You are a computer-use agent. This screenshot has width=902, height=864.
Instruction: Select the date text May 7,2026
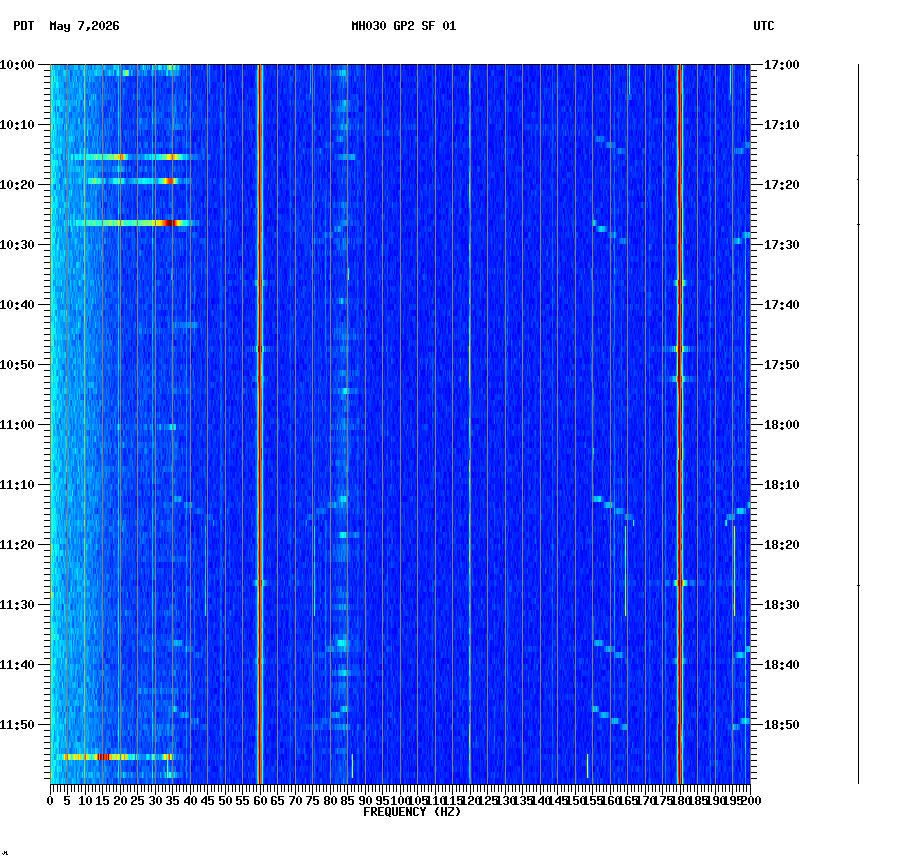pyautogui.click(x=85, y=26)
